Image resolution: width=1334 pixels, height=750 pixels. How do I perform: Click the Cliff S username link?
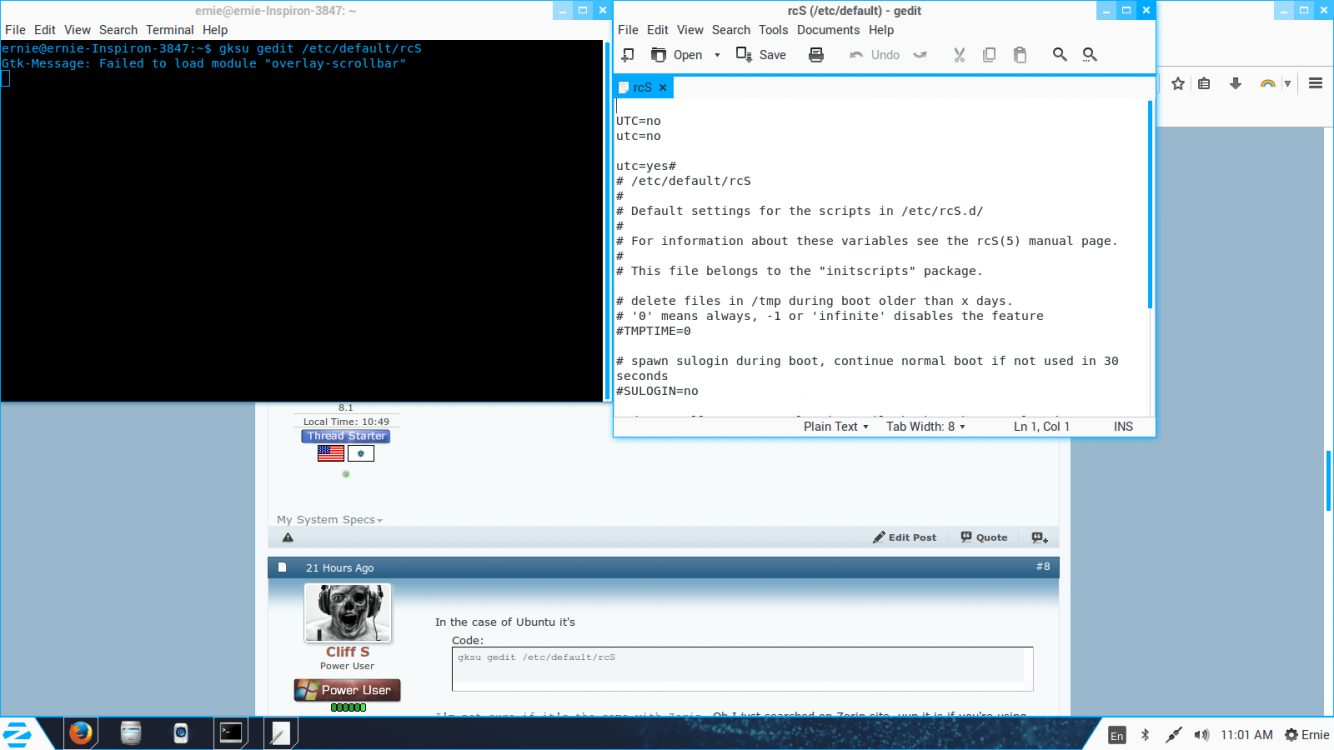[x=347, y=652]
